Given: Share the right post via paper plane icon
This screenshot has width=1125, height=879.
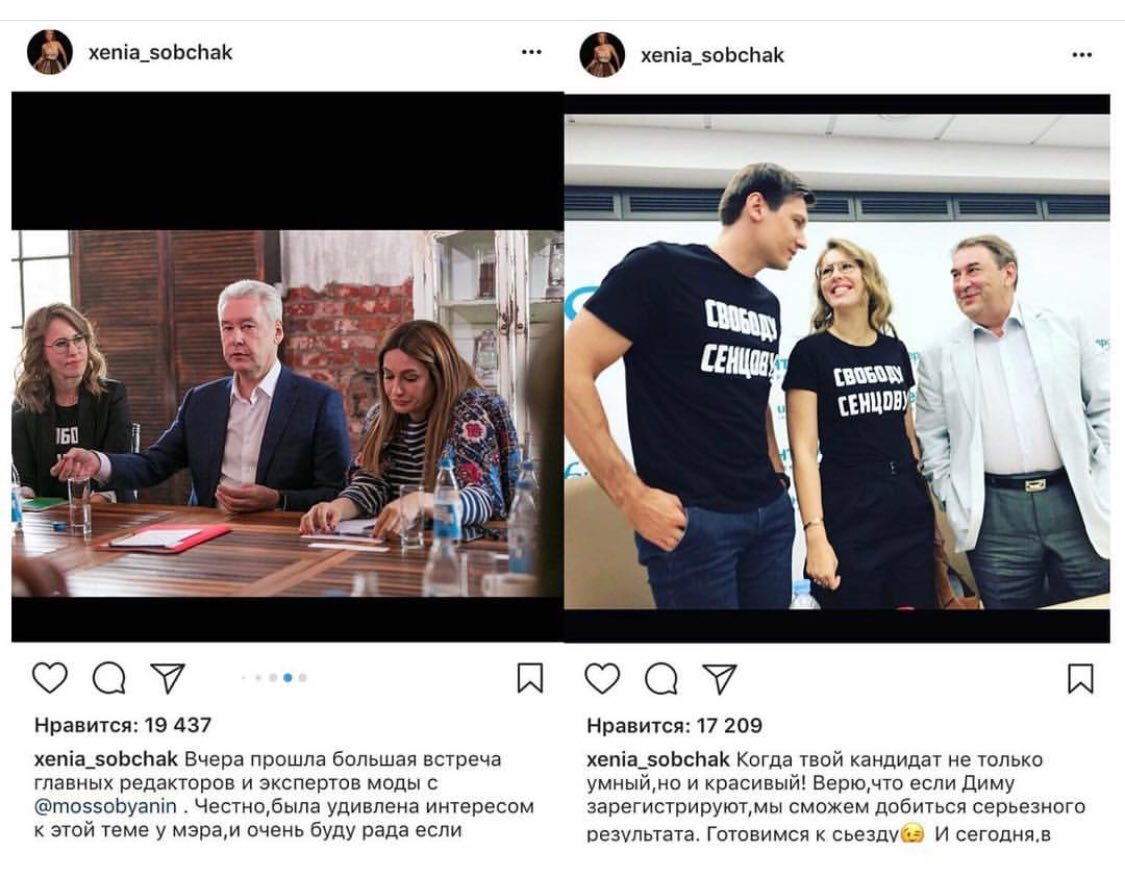Looking at the screenshot, I should [x=720, y=679].
